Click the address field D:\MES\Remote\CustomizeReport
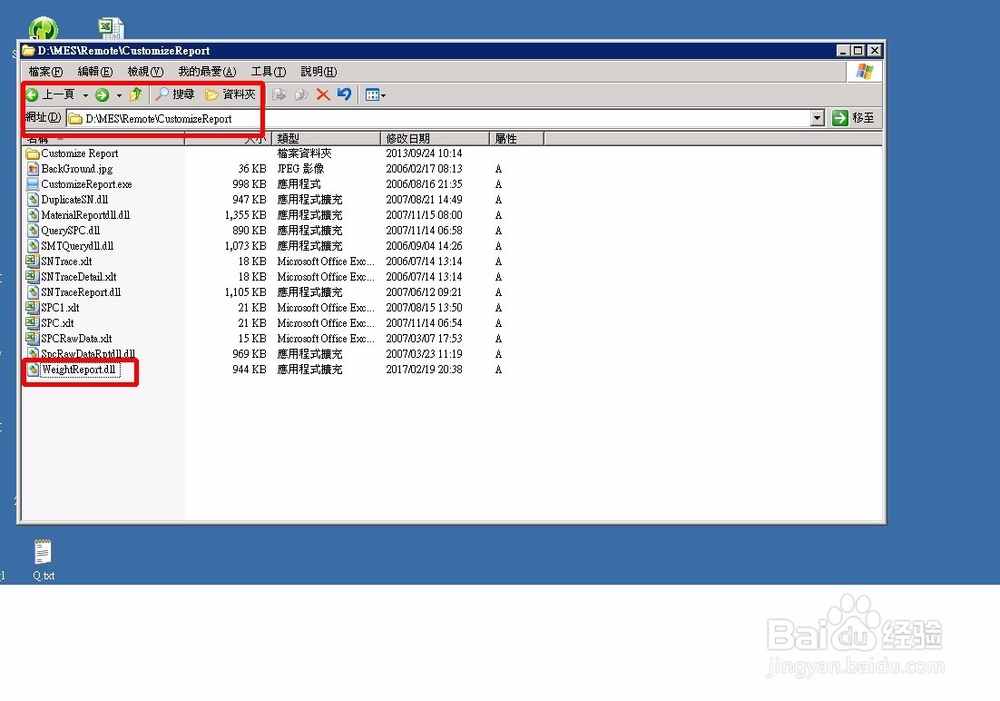 click(x=438, y=119)
